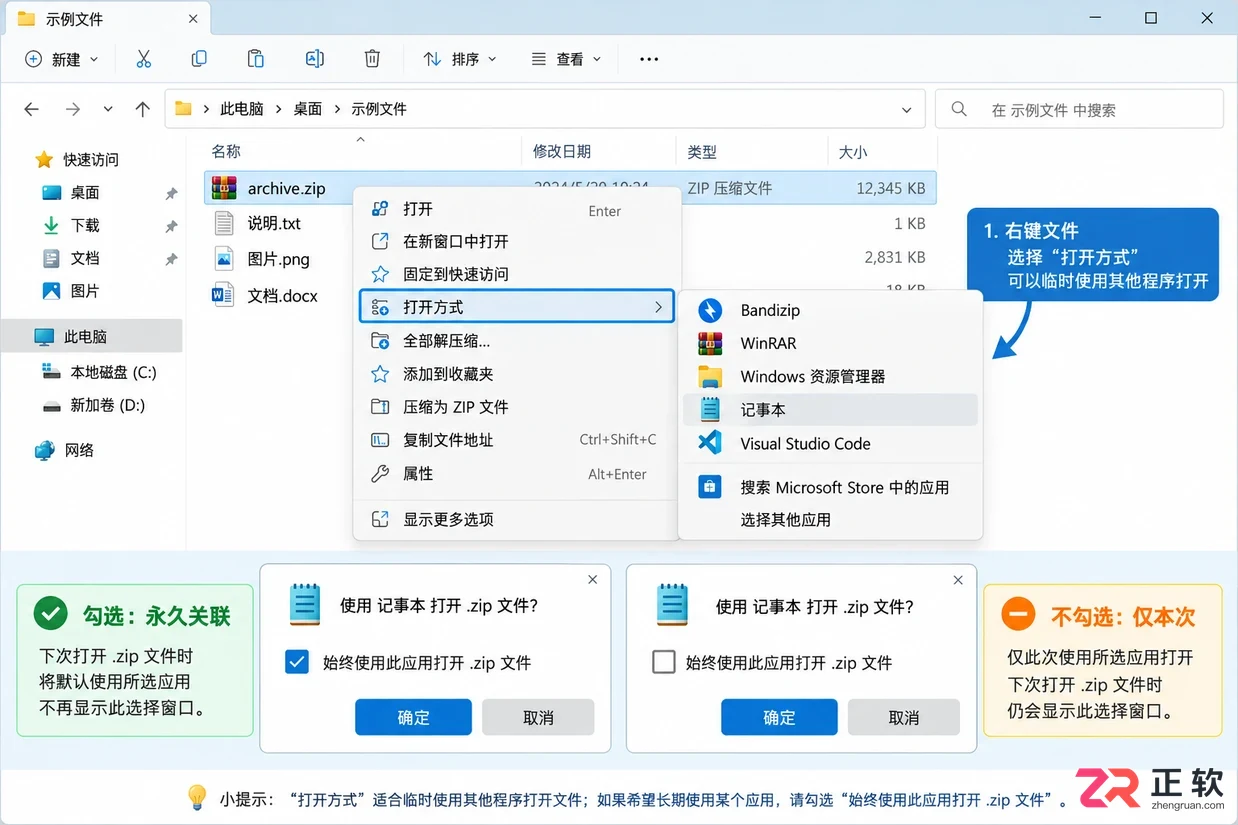This screenshot has width=1238, height=825.
Task: Open with Windows 资源管理器
Action: pos(830,377)
